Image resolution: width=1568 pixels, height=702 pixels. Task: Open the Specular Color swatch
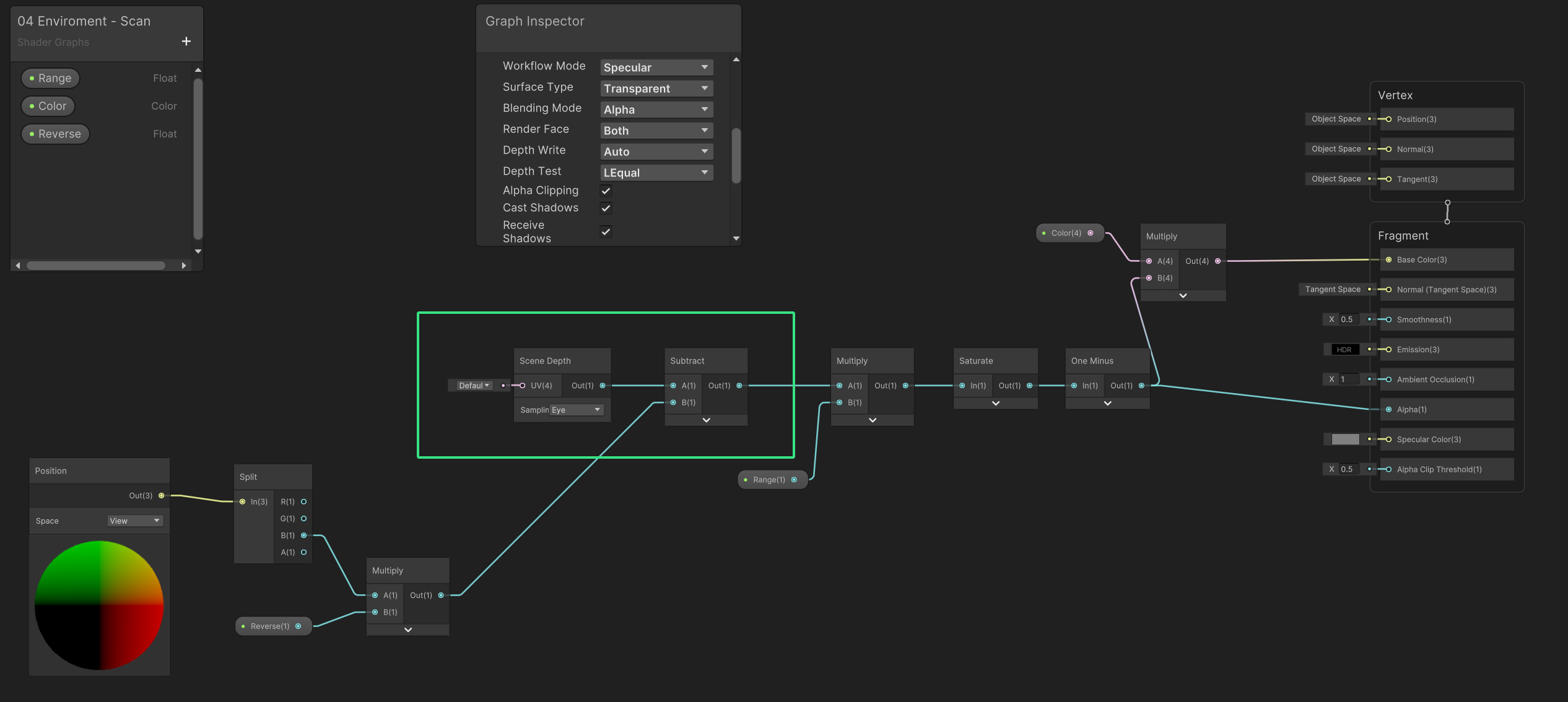click(1345, 440)
